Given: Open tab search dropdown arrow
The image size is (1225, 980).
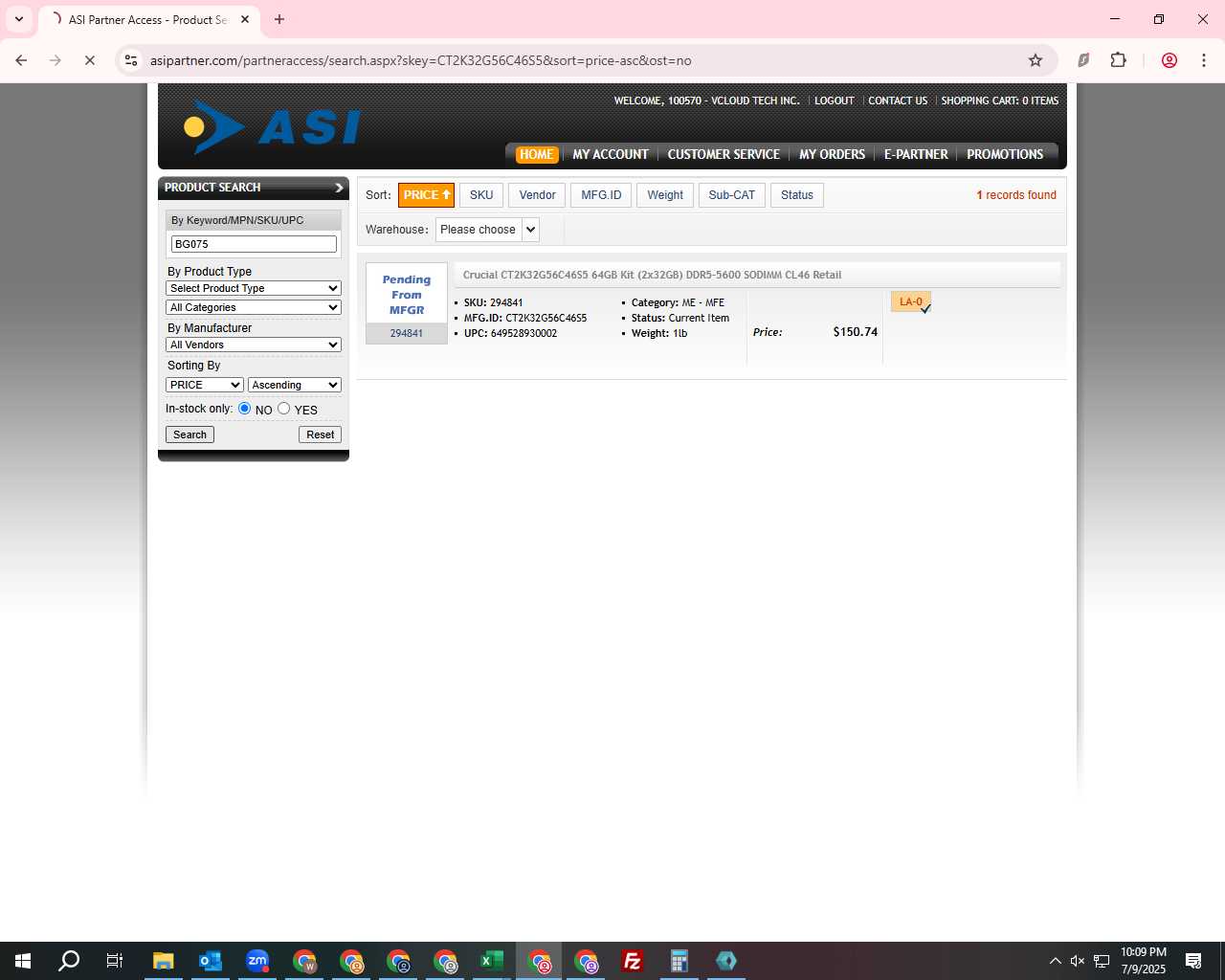Looking at the screenshot, I should coord(18,19).
